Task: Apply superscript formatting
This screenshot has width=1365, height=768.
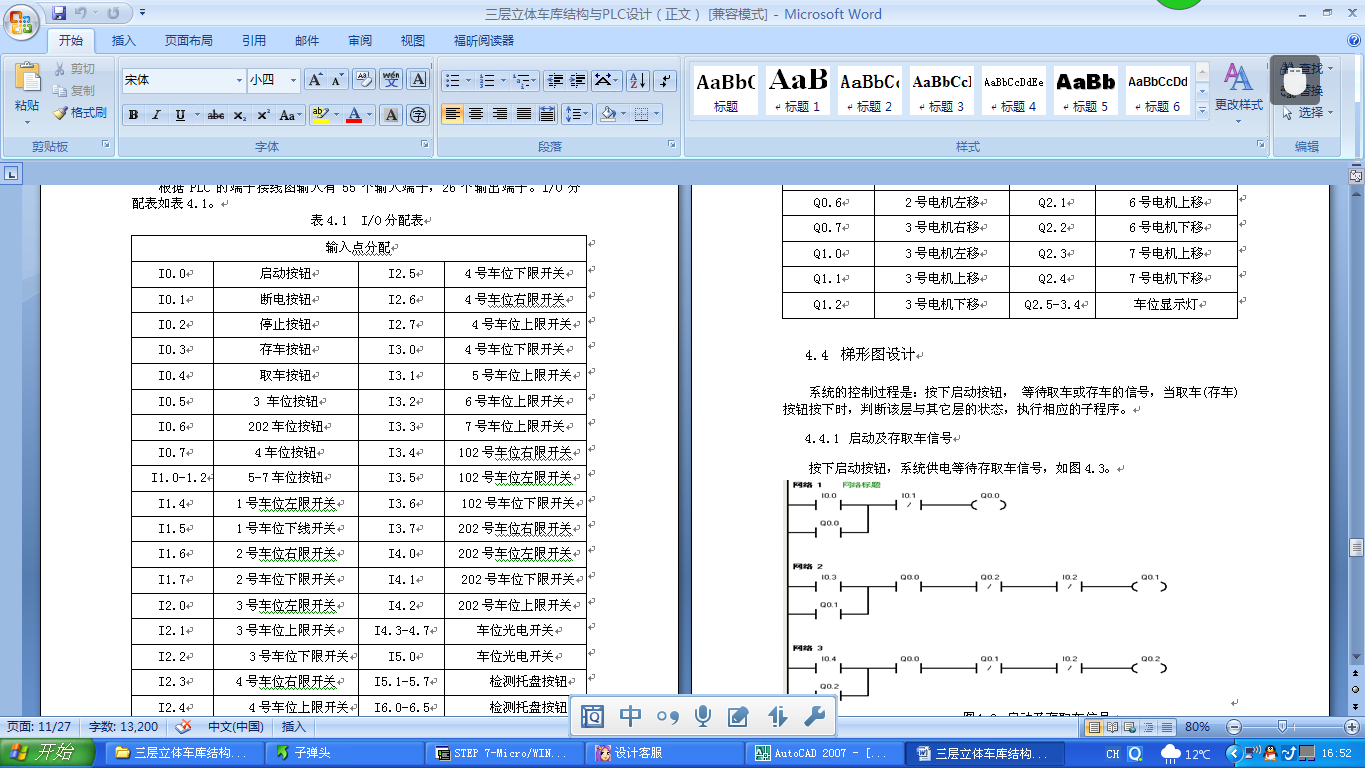Action: coord(262,115)
